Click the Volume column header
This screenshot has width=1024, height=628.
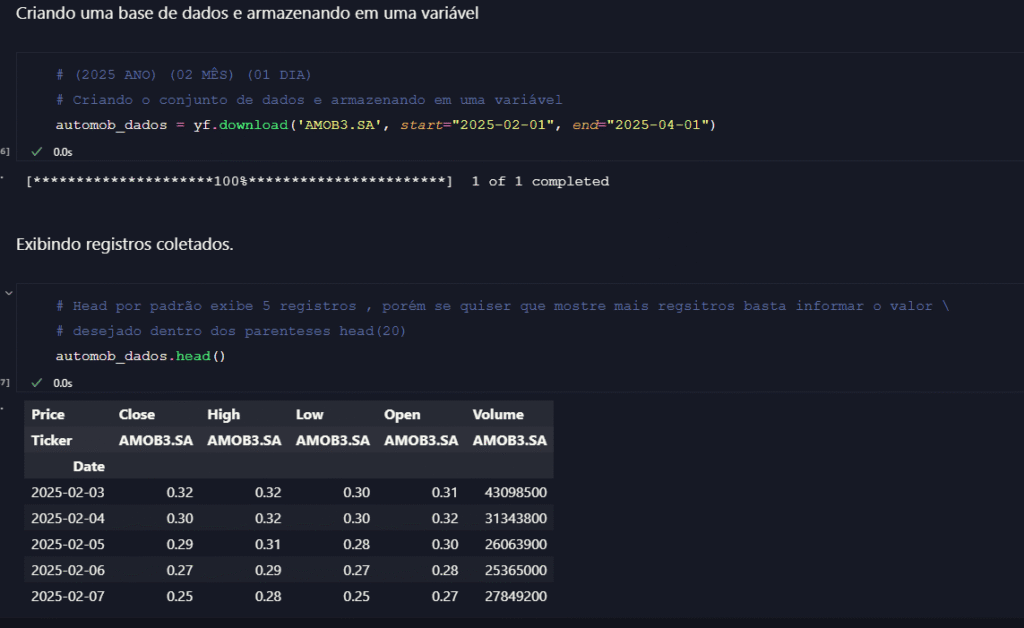[497, 414]
